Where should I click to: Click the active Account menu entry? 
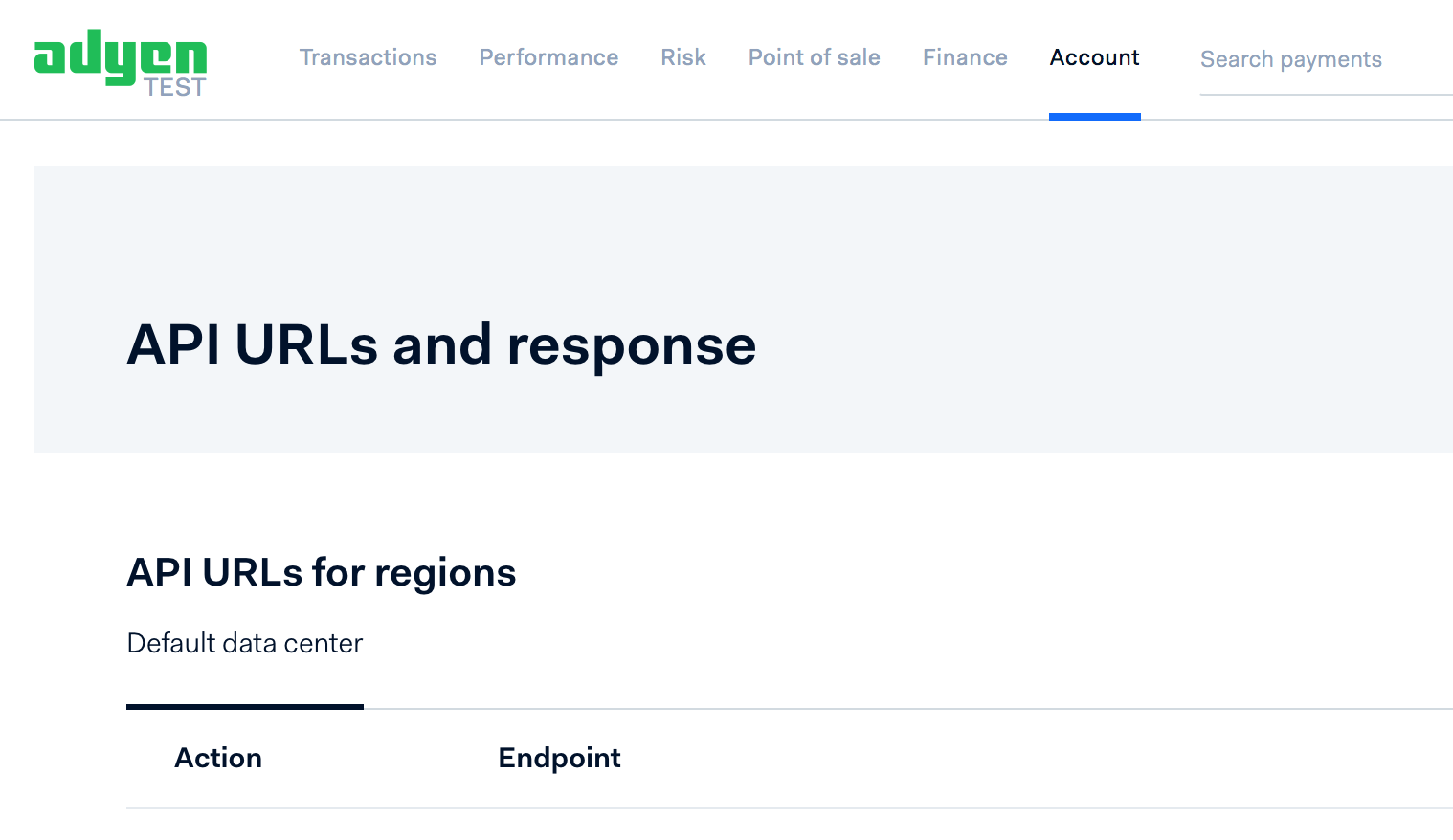[x=1094, y=57]
